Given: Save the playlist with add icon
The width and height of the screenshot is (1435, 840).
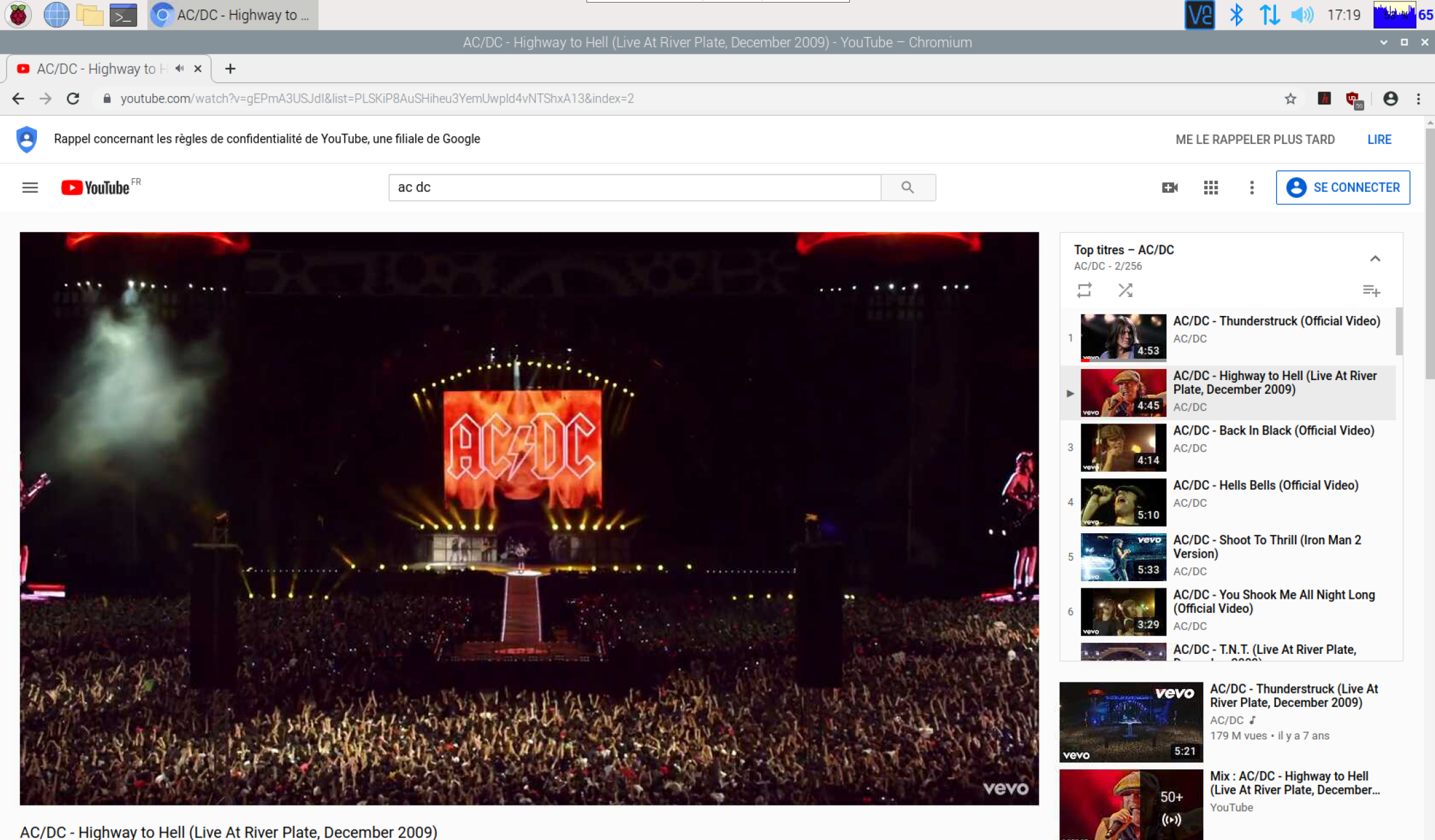Looking at the screenshot, I should point(1371,291).
